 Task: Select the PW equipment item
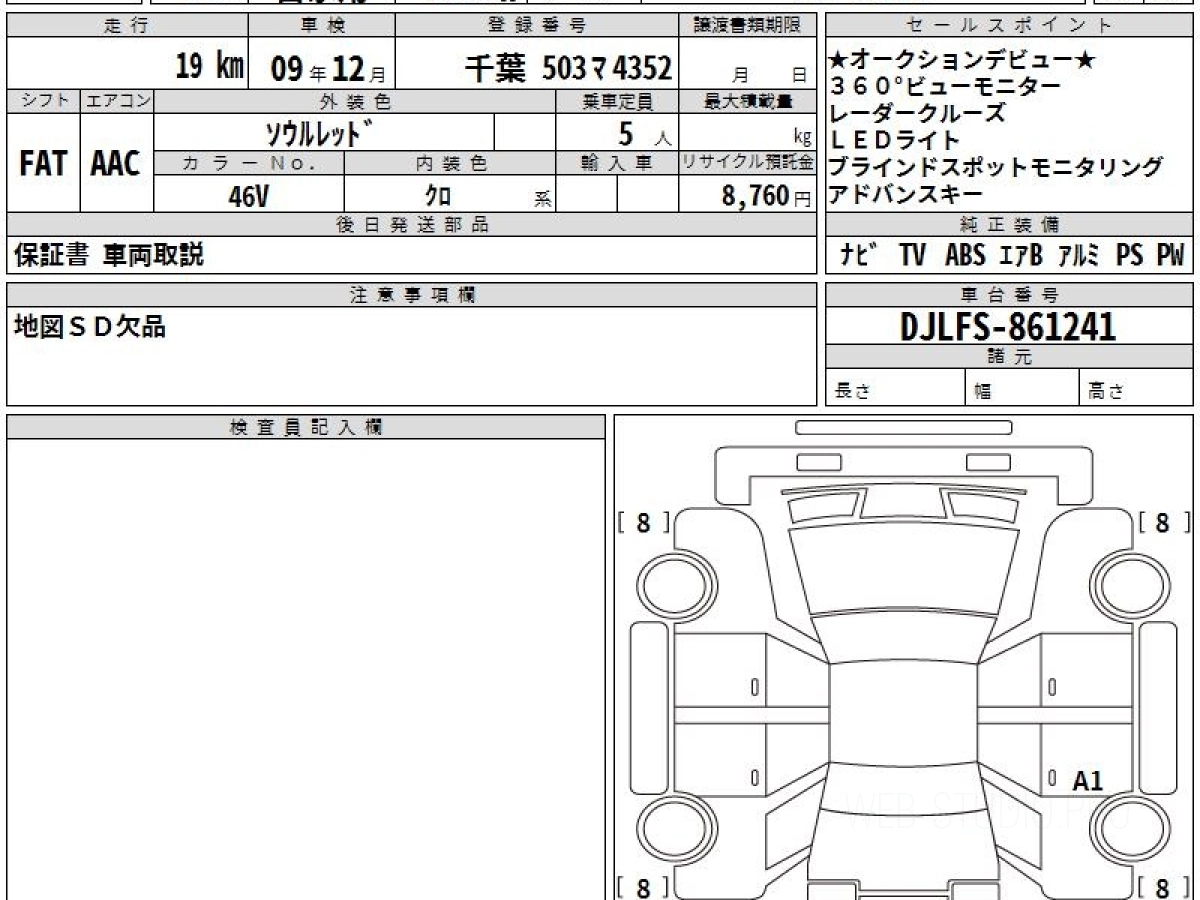pos(1170,256)
